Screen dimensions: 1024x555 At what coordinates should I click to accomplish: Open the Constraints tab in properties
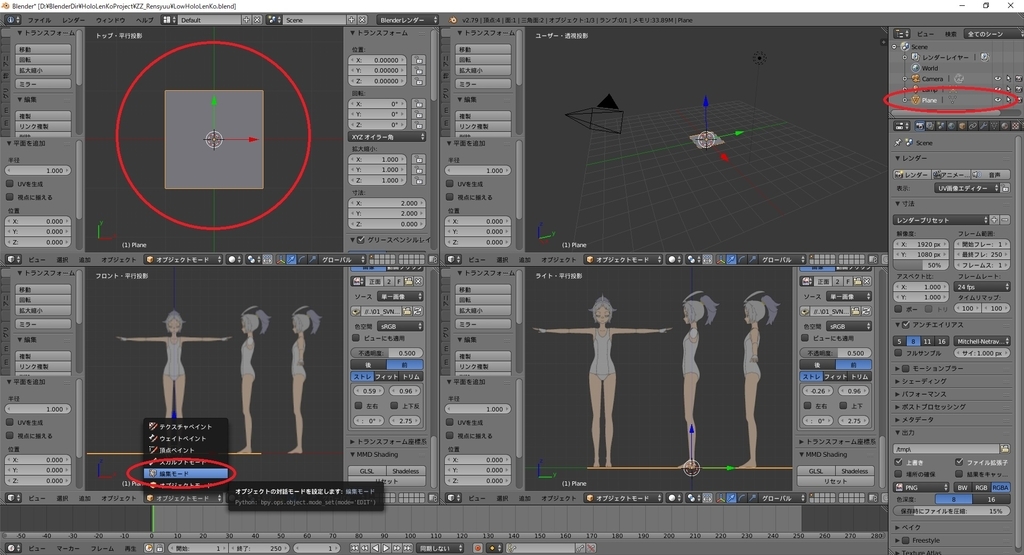tap(972, 125)
